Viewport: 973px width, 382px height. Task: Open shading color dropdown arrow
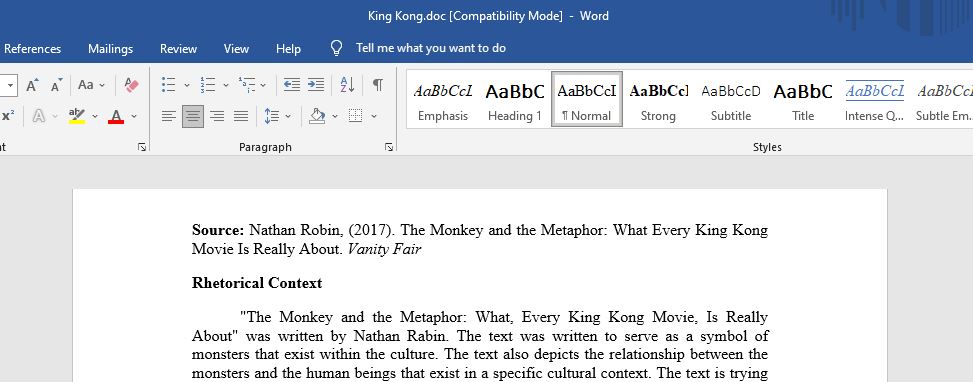pyautogui.click(x=335, y=116)
